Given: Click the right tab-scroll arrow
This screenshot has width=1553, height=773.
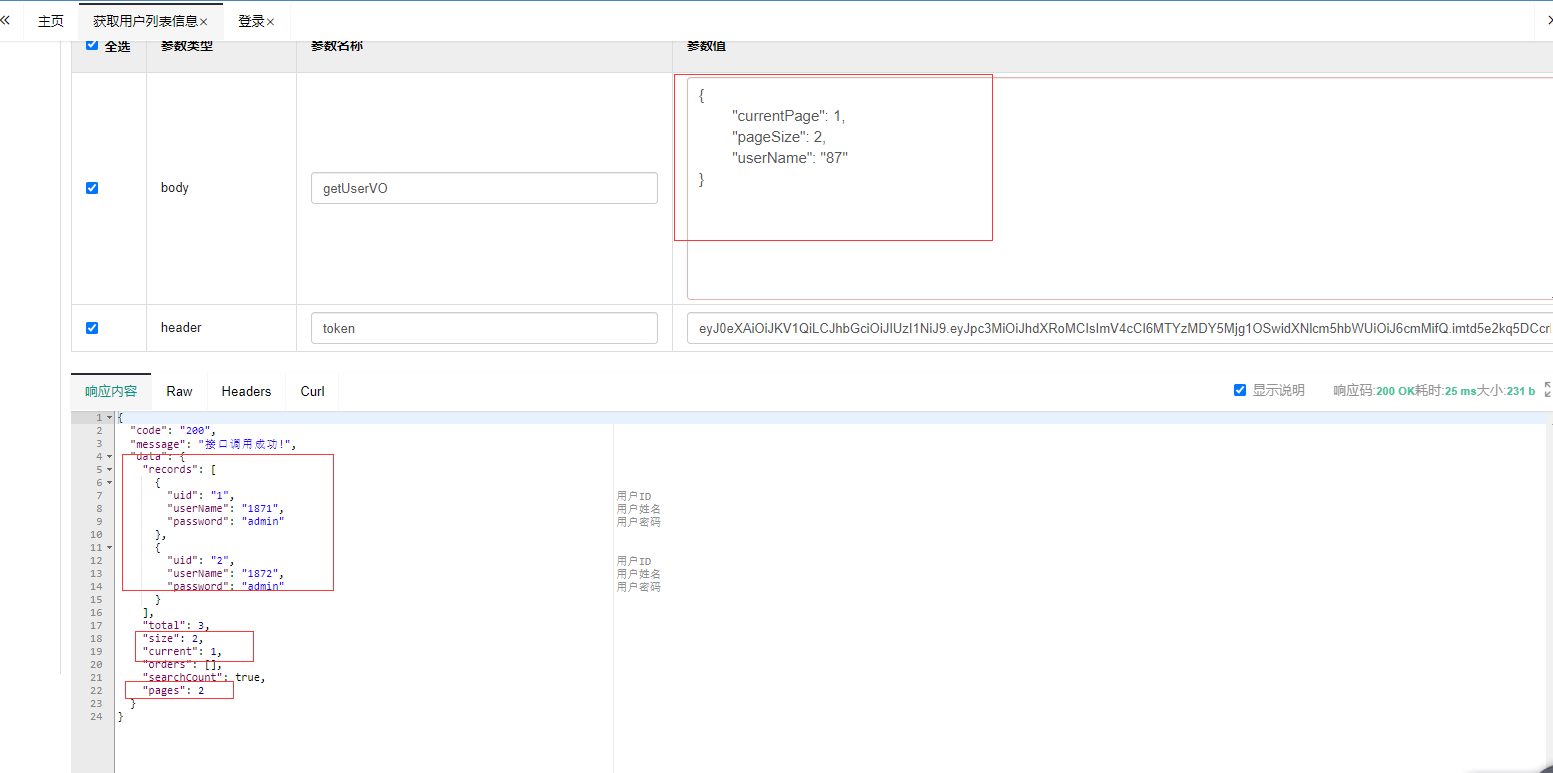Looking at the screenshot, I should click(x=1549, y=20).
